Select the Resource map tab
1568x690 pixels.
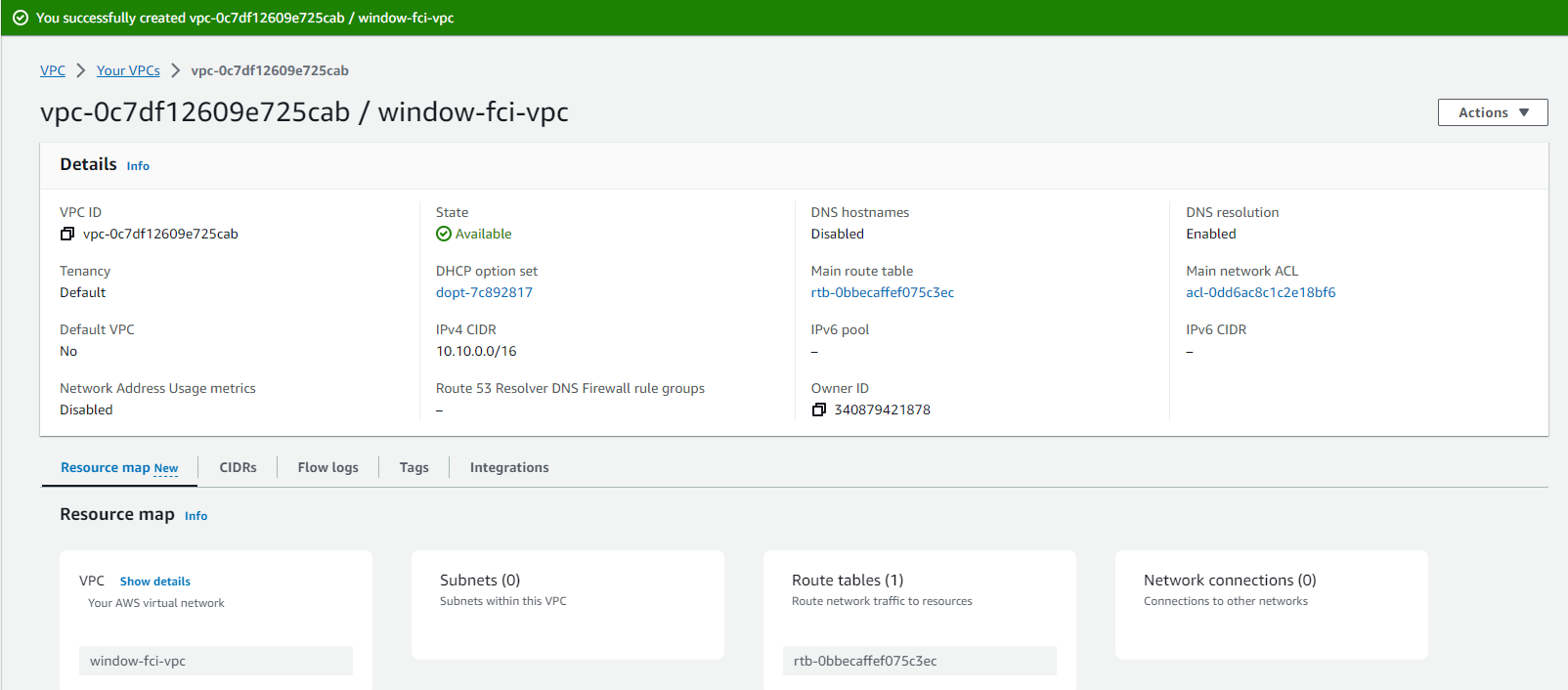click(x=119, y=468)
